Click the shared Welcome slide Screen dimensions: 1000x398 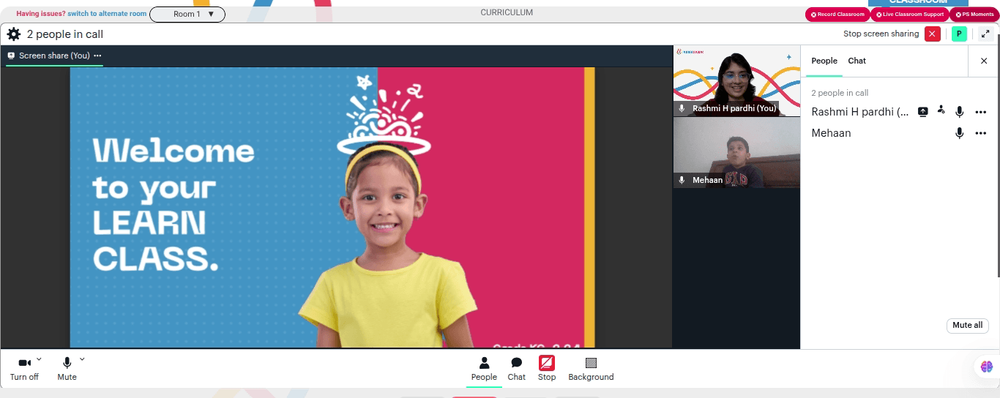(x=332, y=207)
